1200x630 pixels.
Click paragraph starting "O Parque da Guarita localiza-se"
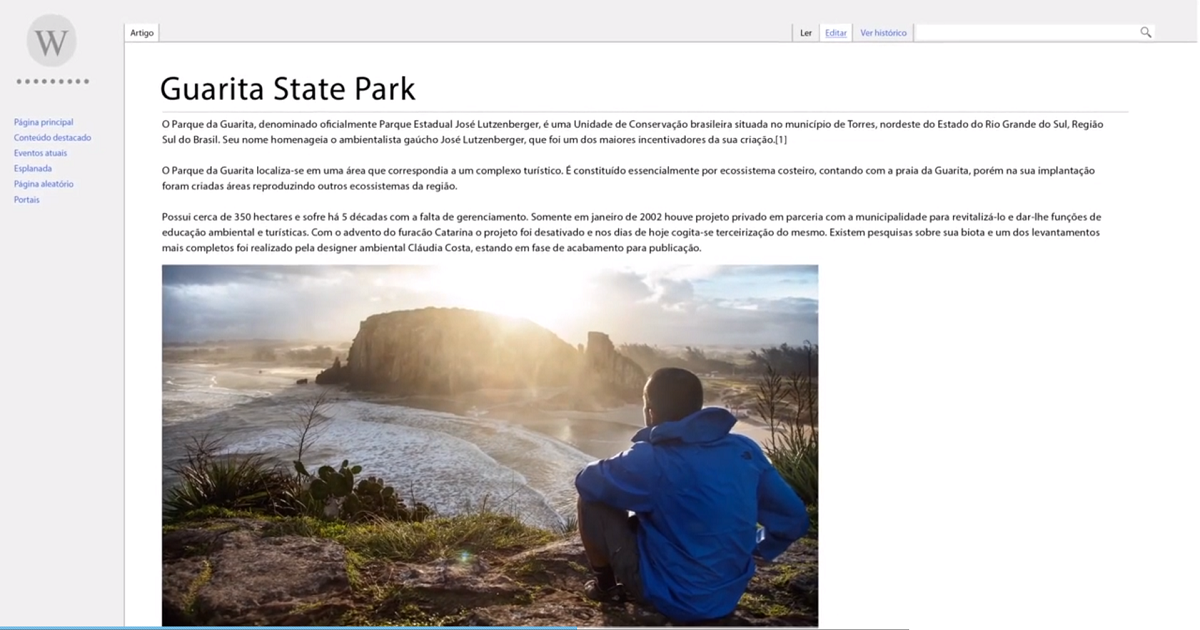click(628, 178)
